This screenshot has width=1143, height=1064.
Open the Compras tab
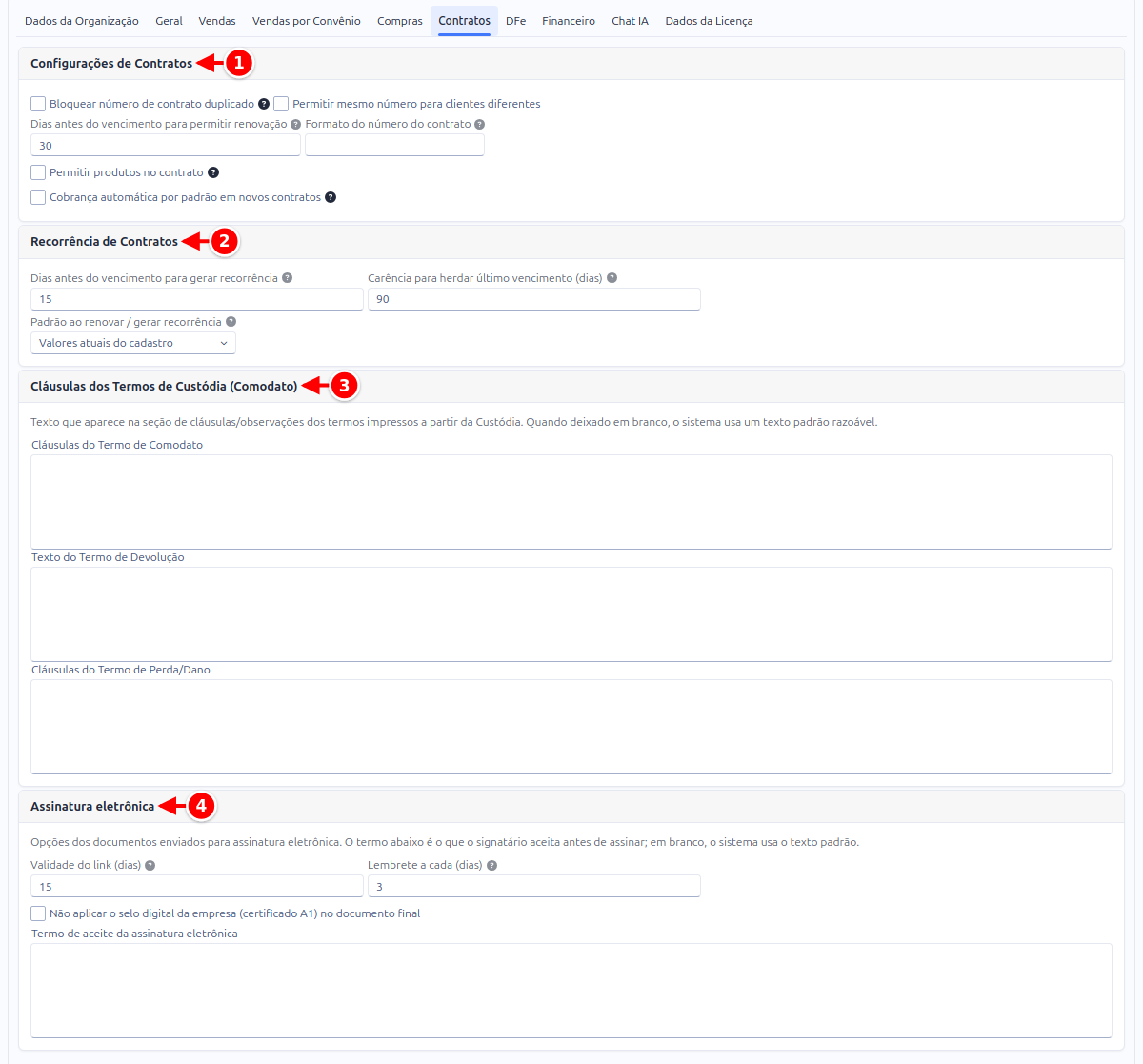tap(400, 21)
